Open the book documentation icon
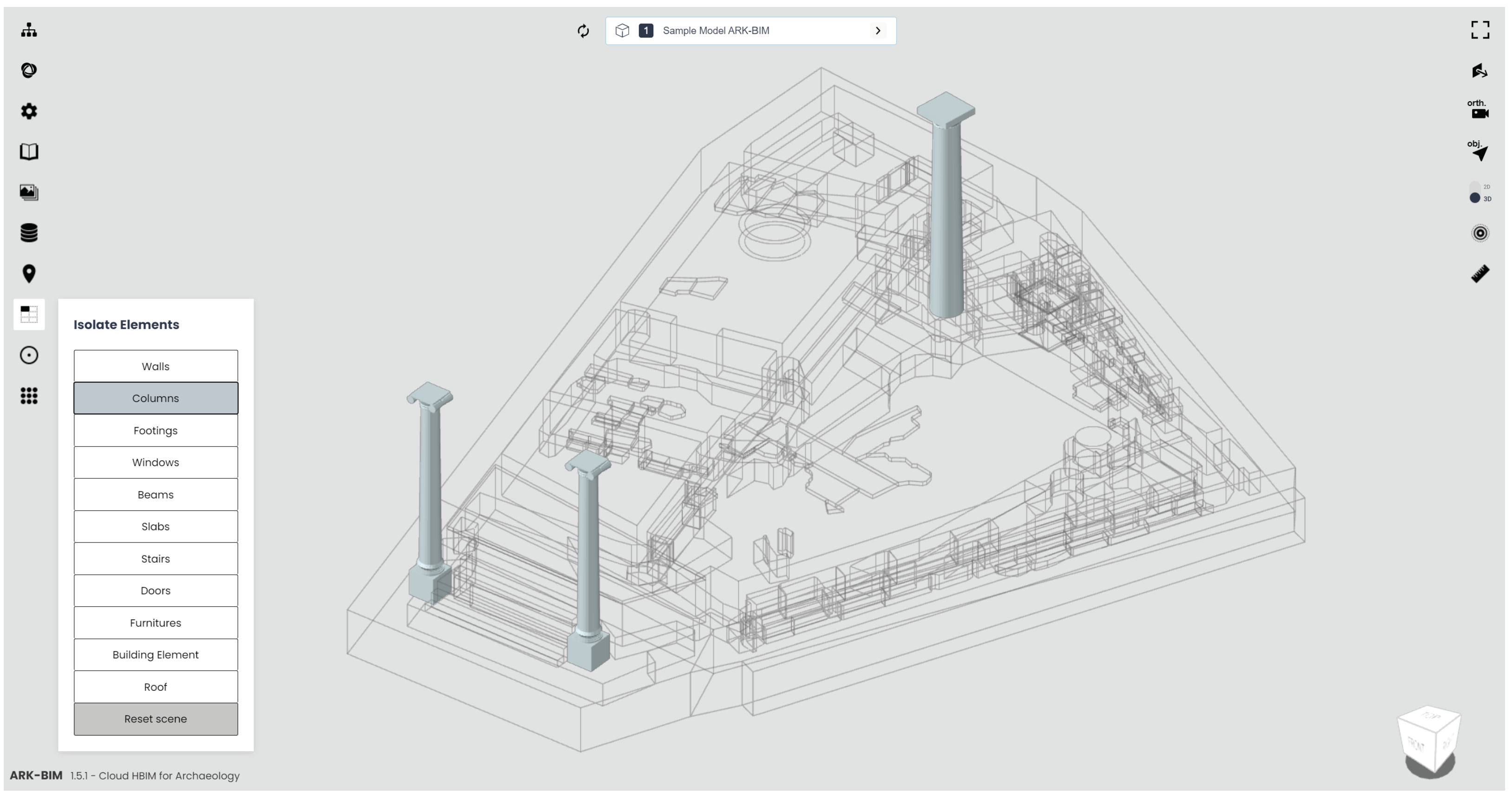The width and height of the screenshot is (1512, 799). (29, 151)
